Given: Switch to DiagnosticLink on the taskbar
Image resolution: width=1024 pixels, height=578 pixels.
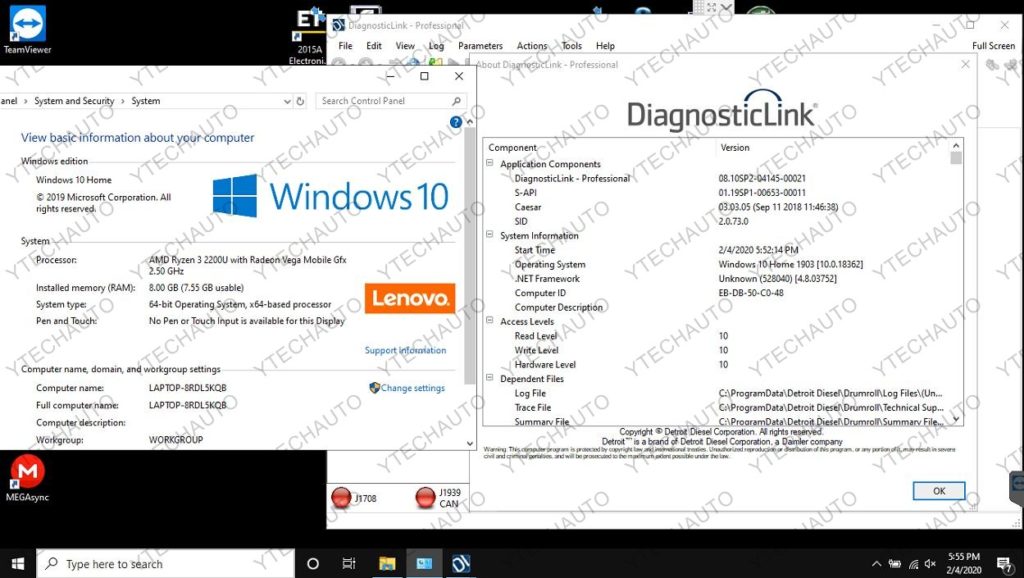Looking at the screenshot, I should [x=461, y=564].
